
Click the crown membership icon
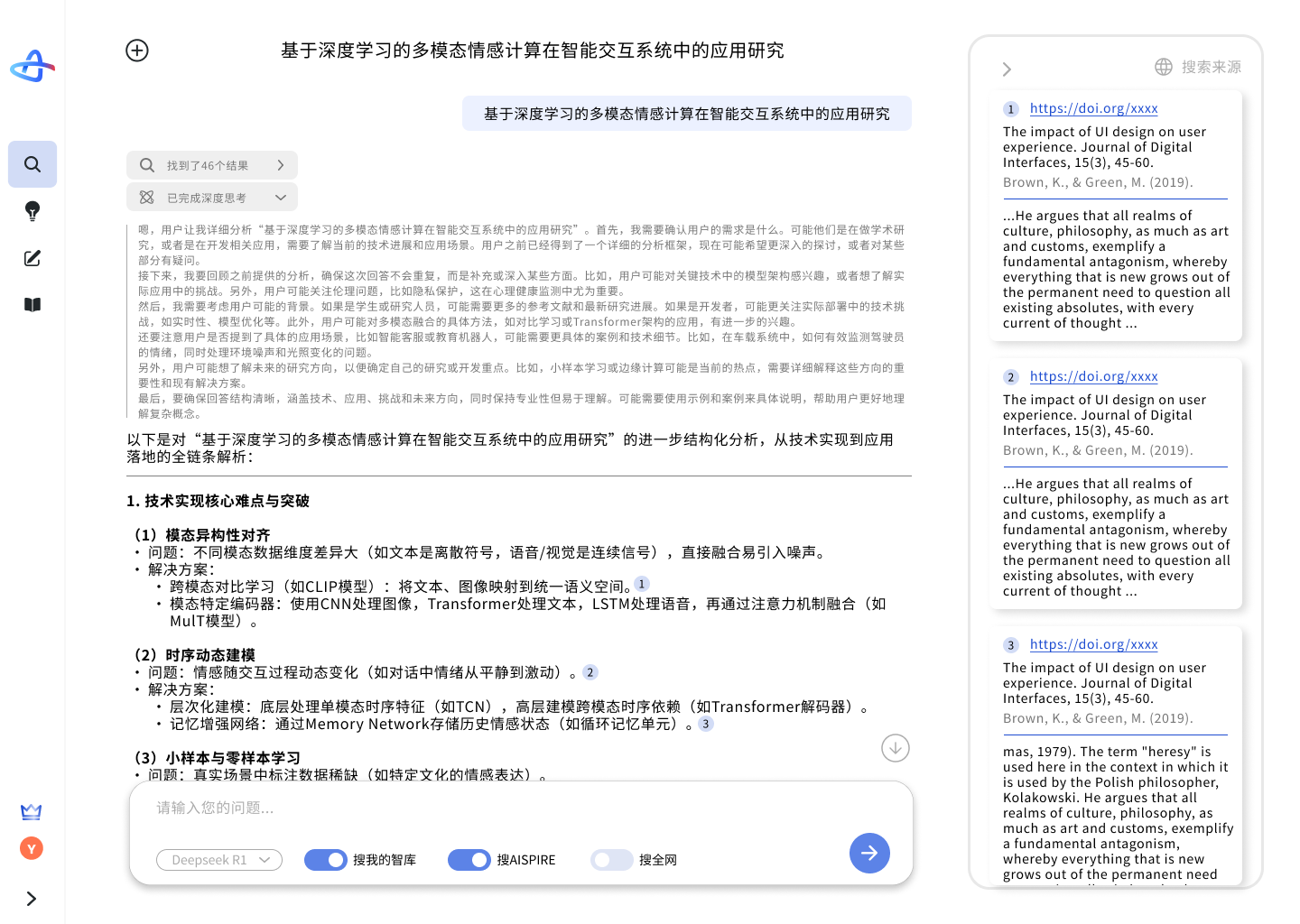[32, 811]
